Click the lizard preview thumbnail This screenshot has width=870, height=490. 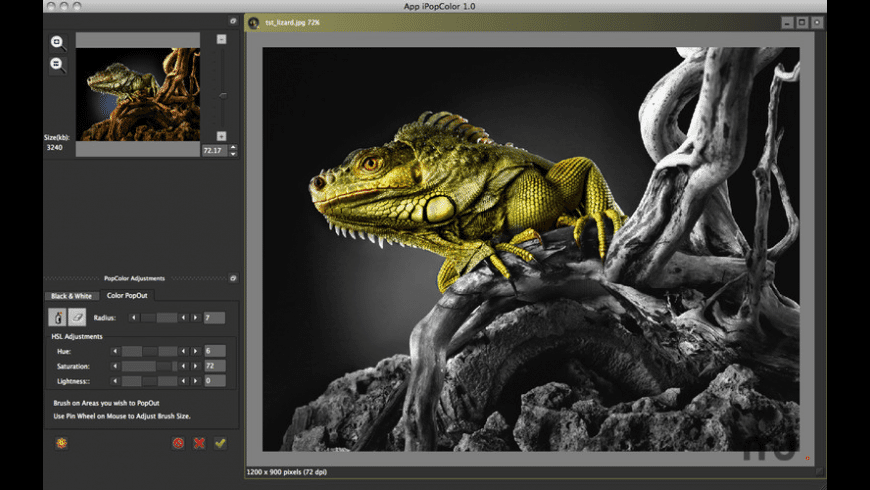[x=138, y=94]
